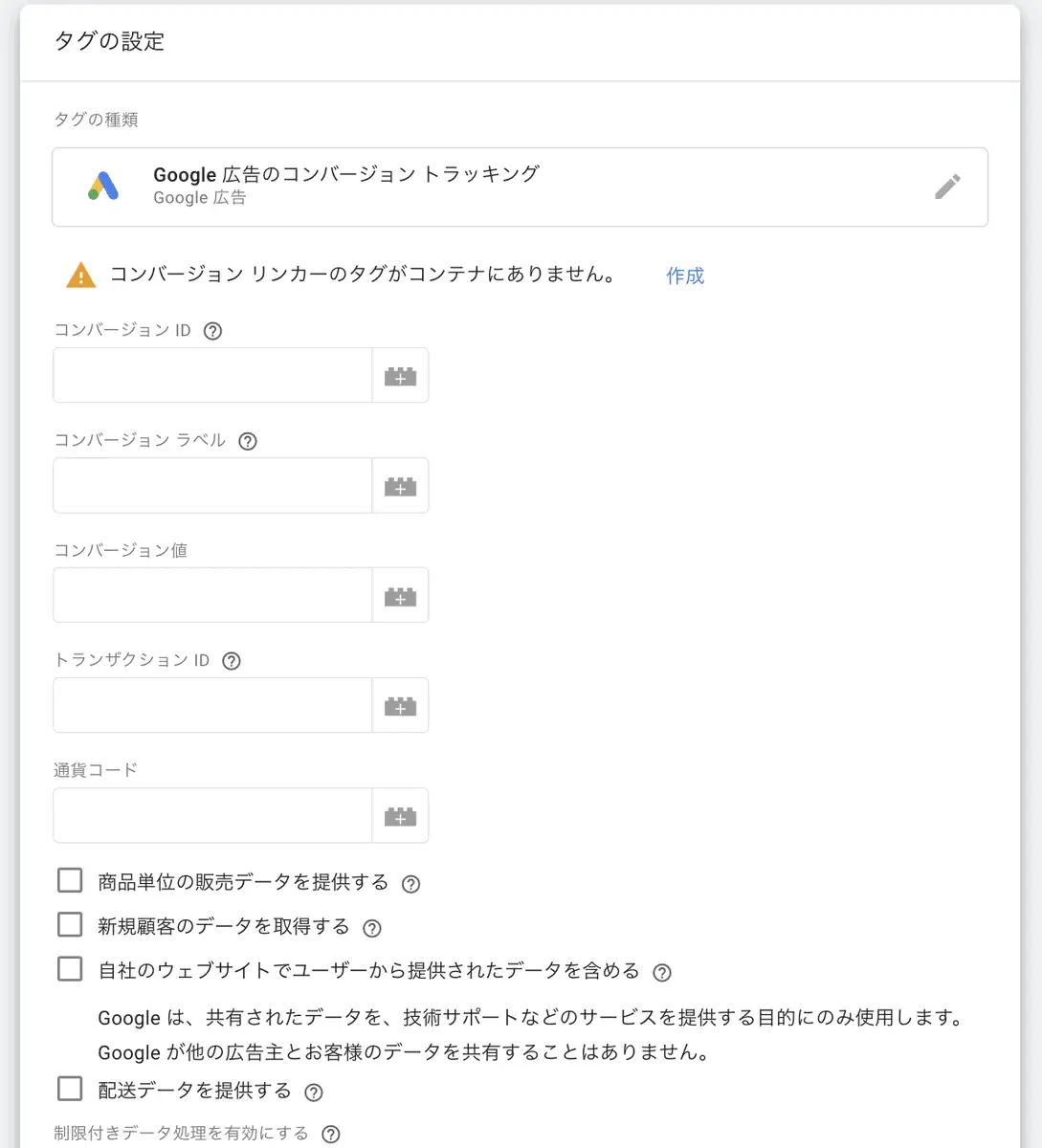Click the pencil icon to edit tag type

click(x=947, y=187)
